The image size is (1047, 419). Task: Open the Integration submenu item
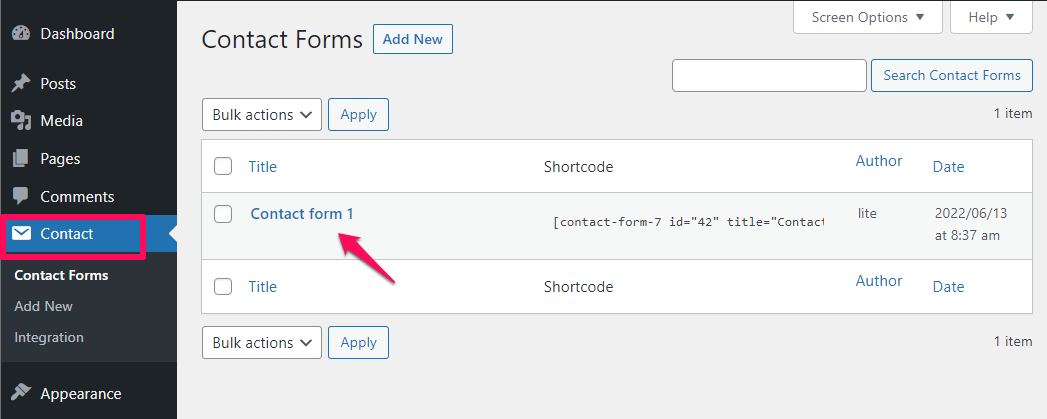click(x=49, y=337)
